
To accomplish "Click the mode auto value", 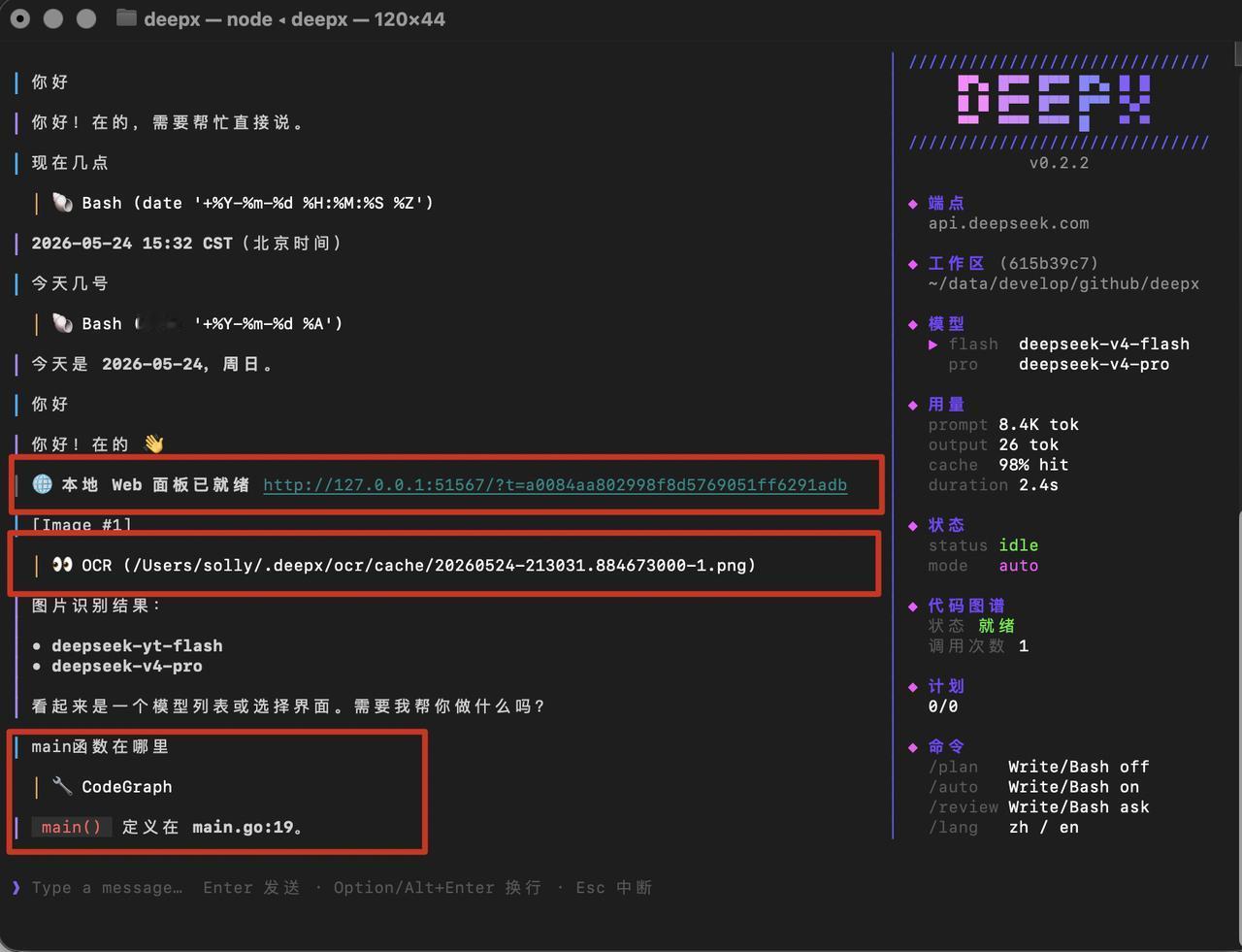I will pyautogui.click(x=1019, y=565).
